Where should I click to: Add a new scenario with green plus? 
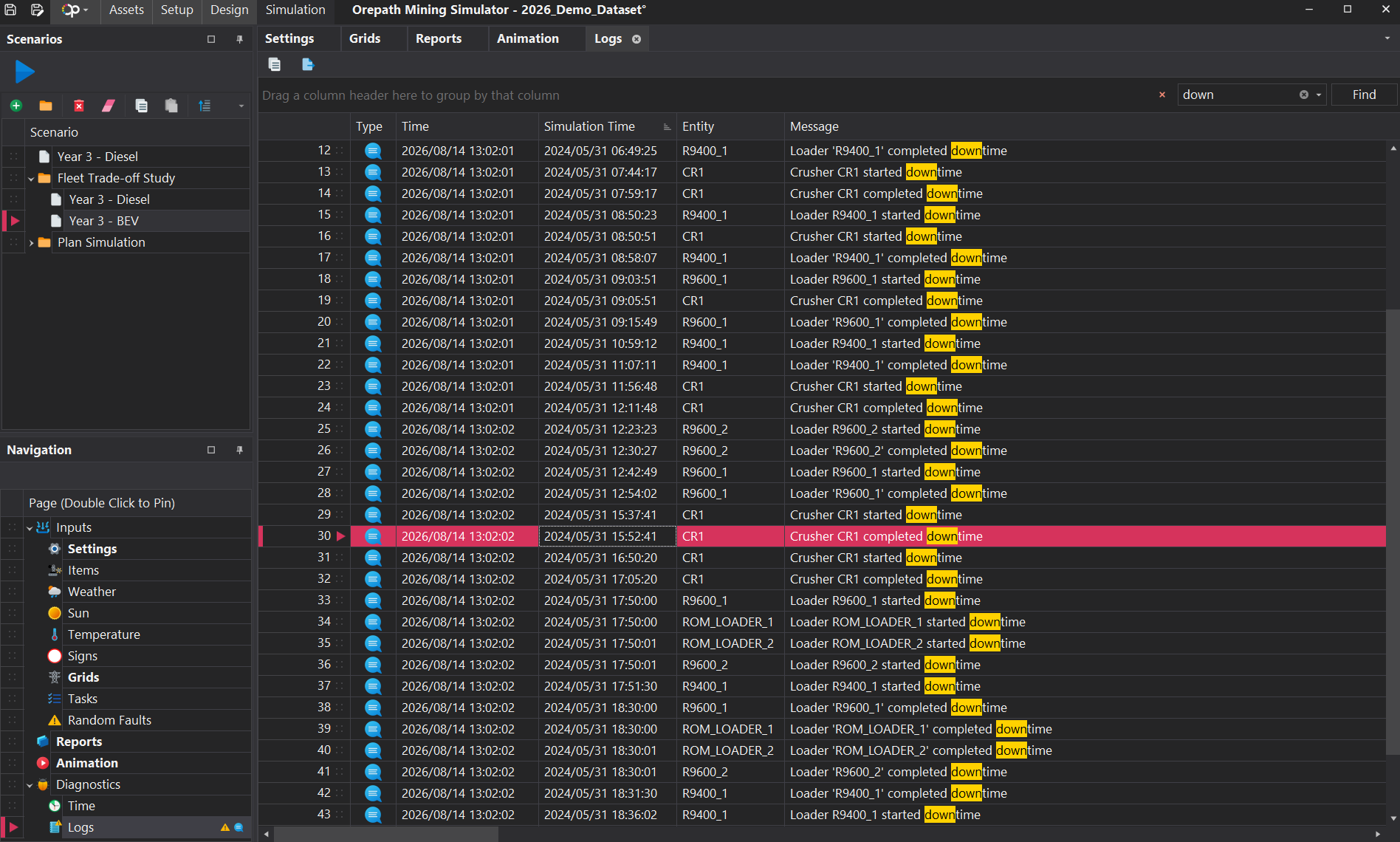16,106
